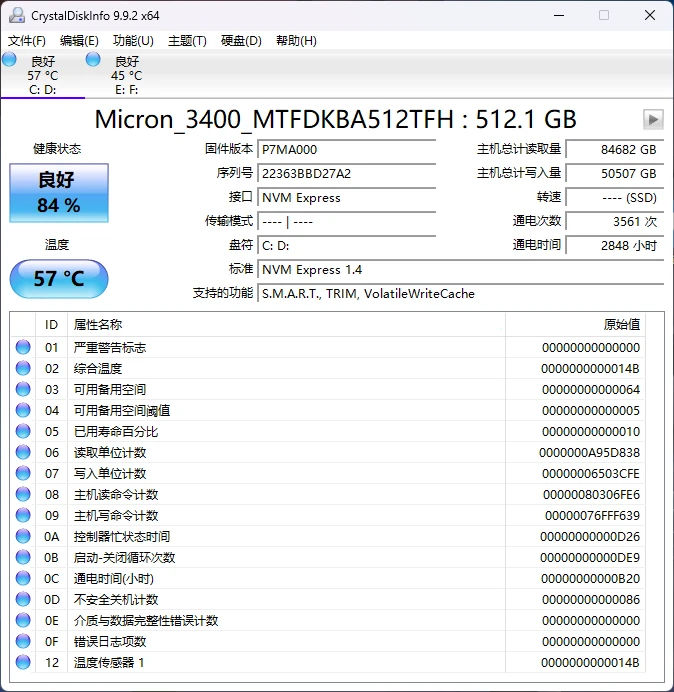The width and height of the screenshot is (674, 692).
Task: Click raw value 00000076FFF639
Action: tap(592, 515)
